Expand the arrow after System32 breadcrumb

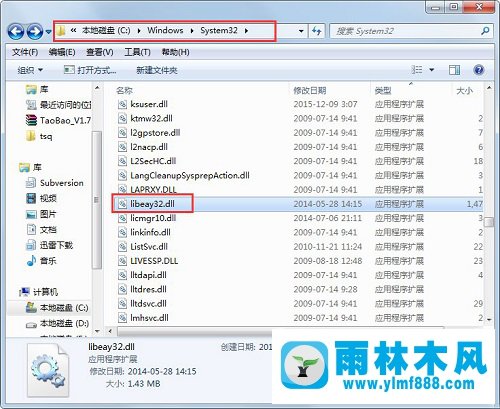pyautogui.click(x=246, y=31)
